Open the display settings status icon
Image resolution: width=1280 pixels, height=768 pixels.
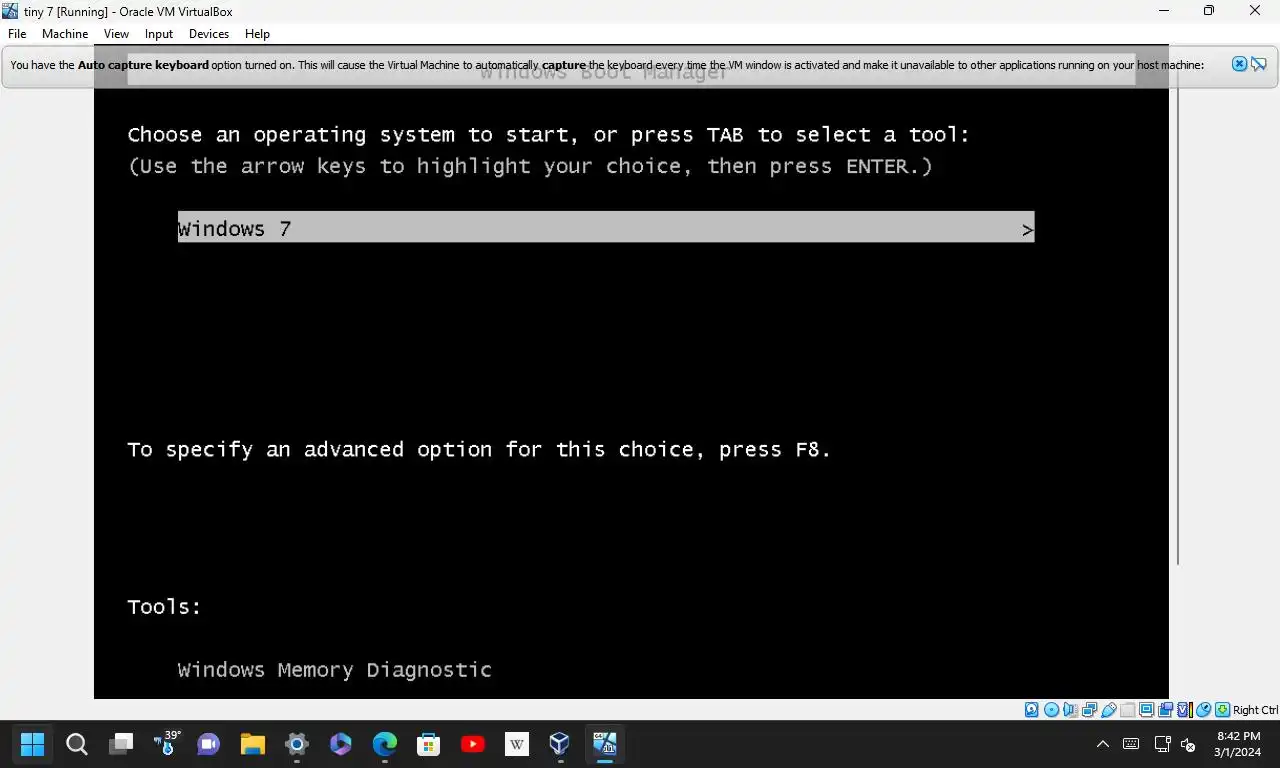pos(1147,710)
